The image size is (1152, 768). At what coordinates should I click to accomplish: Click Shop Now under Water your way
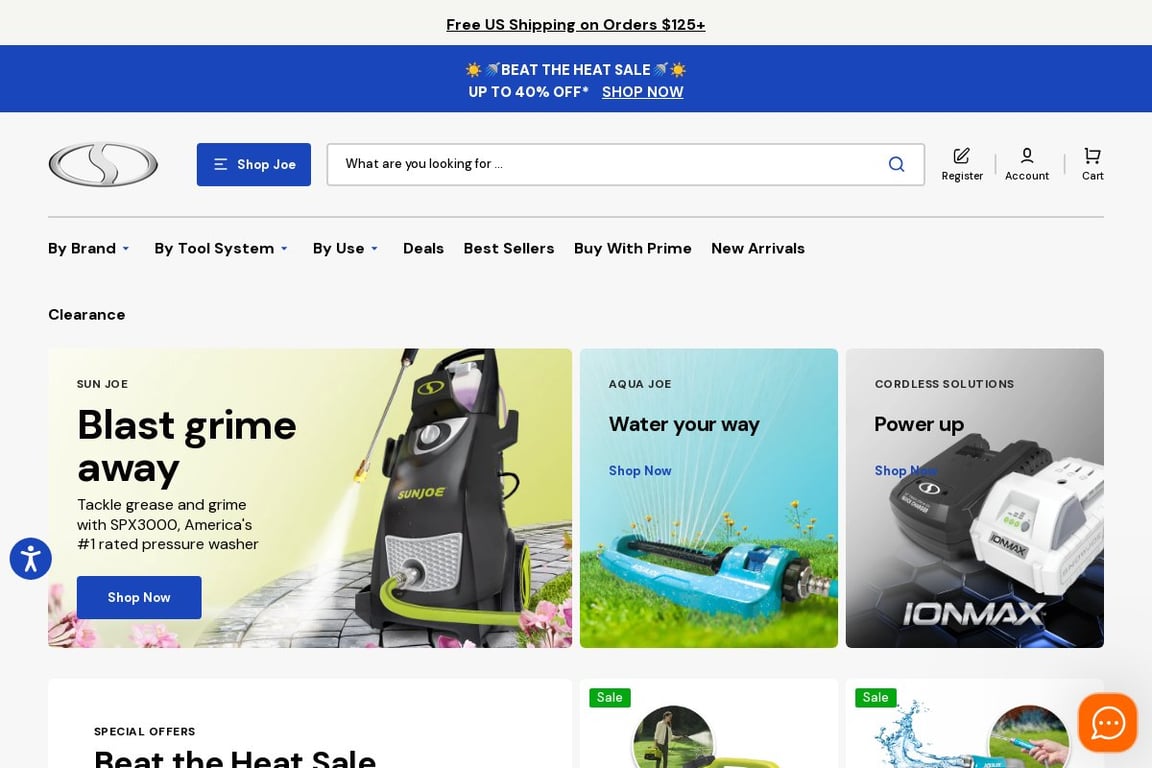click(640, 470)
